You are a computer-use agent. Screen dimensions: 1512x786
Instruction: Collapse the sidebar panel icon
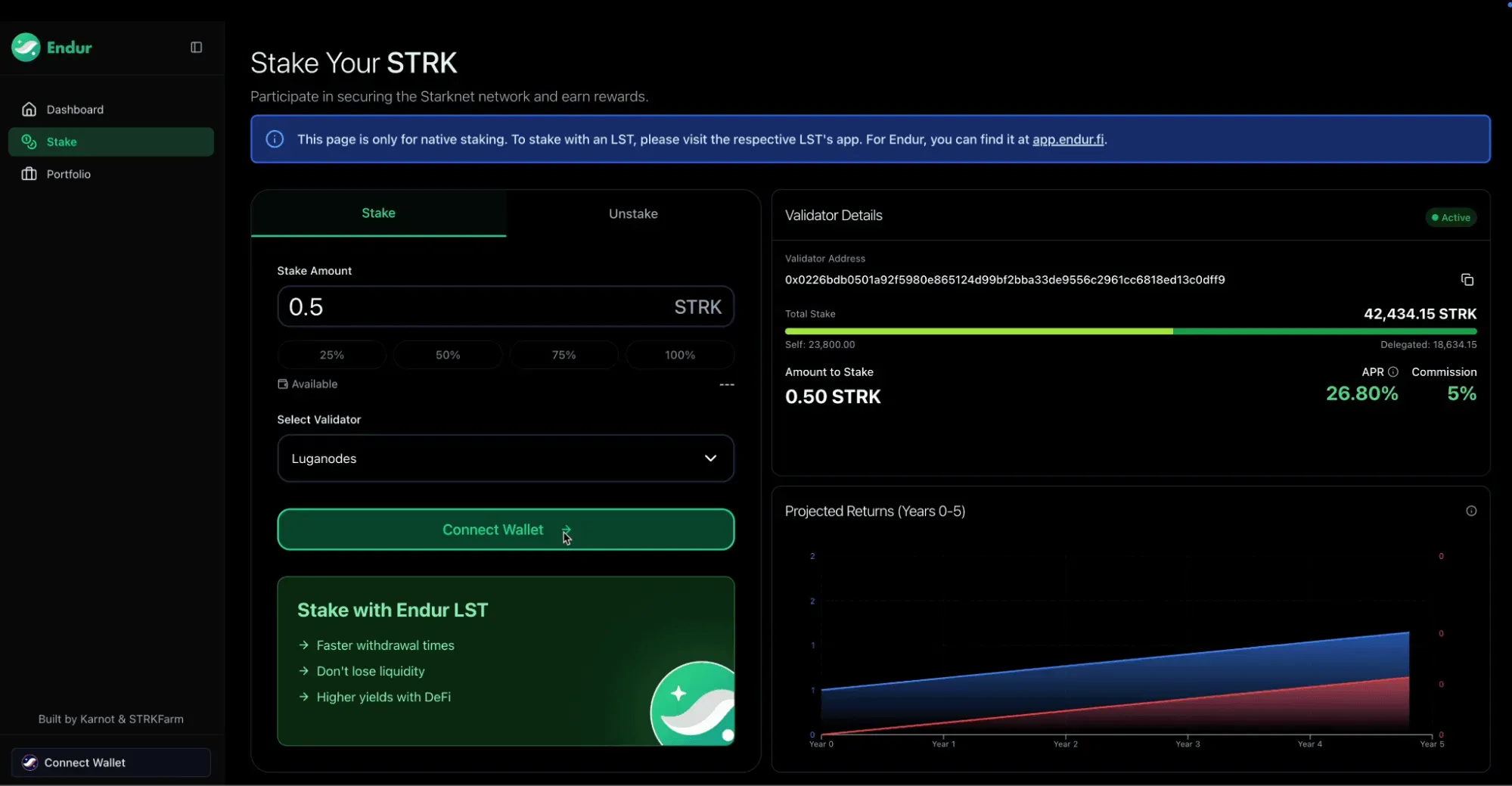tap(196, 47)
